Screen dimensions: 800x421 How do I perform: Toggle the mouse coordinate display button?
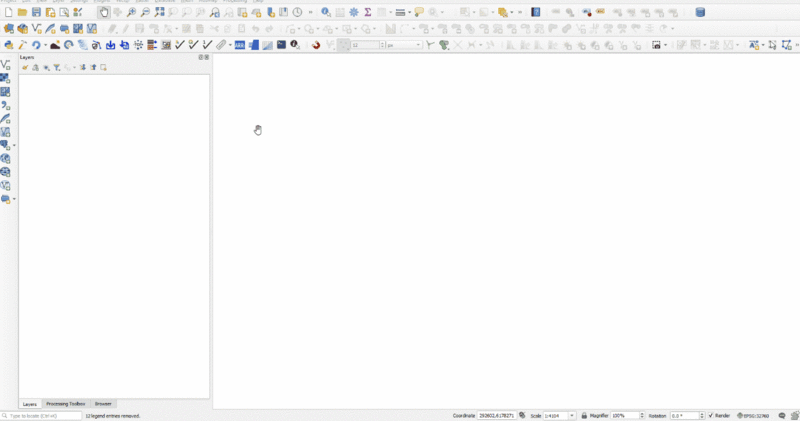point(522,415)
